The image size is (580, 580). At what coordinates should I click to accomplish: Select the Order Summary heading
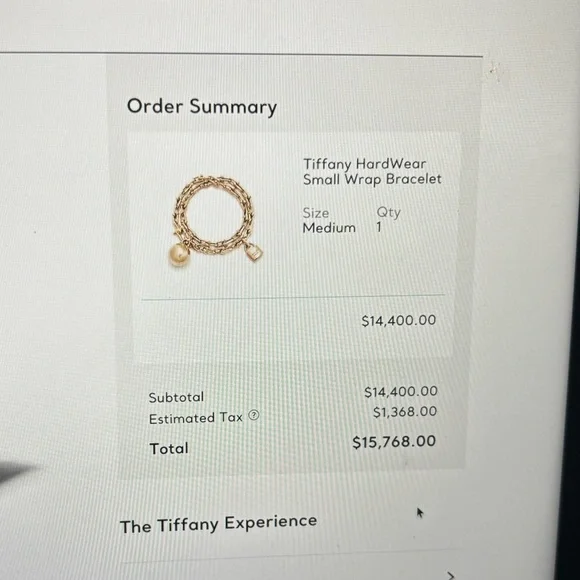coord(202,107)
